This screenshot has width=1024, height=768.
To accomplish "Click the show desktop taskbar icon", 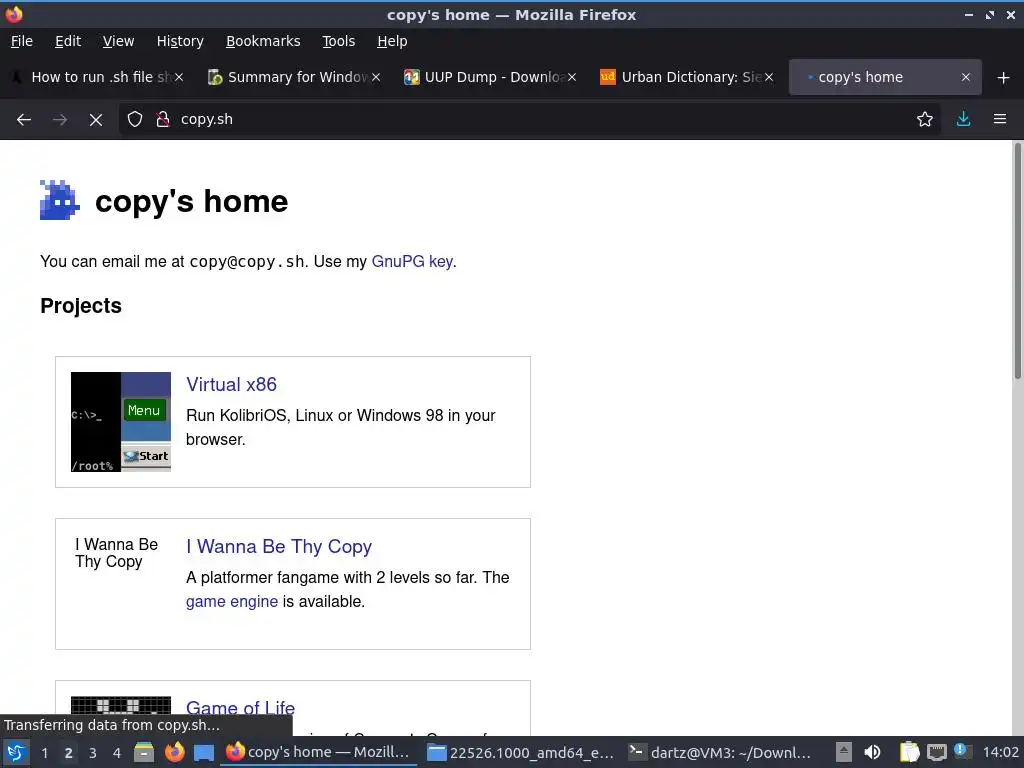I will click(204, 753).
